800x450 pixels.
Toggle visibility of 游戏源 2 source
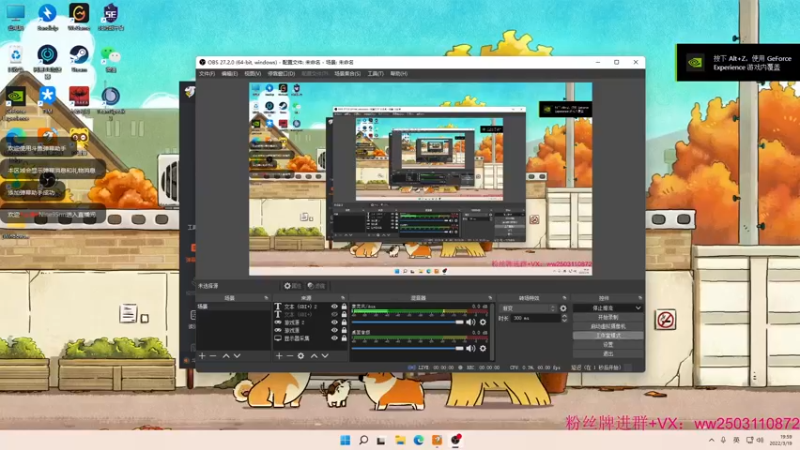pyautogui.click(x=334, y=322)
